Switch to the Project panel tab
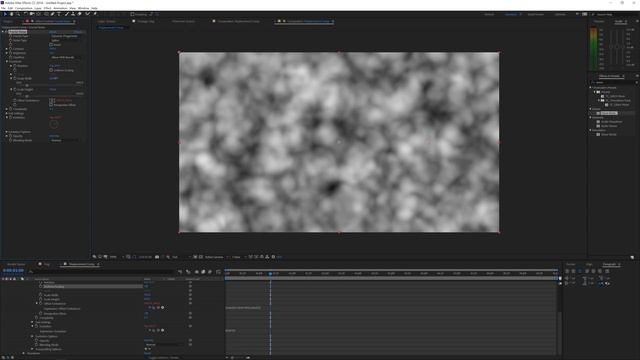Image resolution: width=640 pixels, height=360 pixels. [x=8, y=21]
